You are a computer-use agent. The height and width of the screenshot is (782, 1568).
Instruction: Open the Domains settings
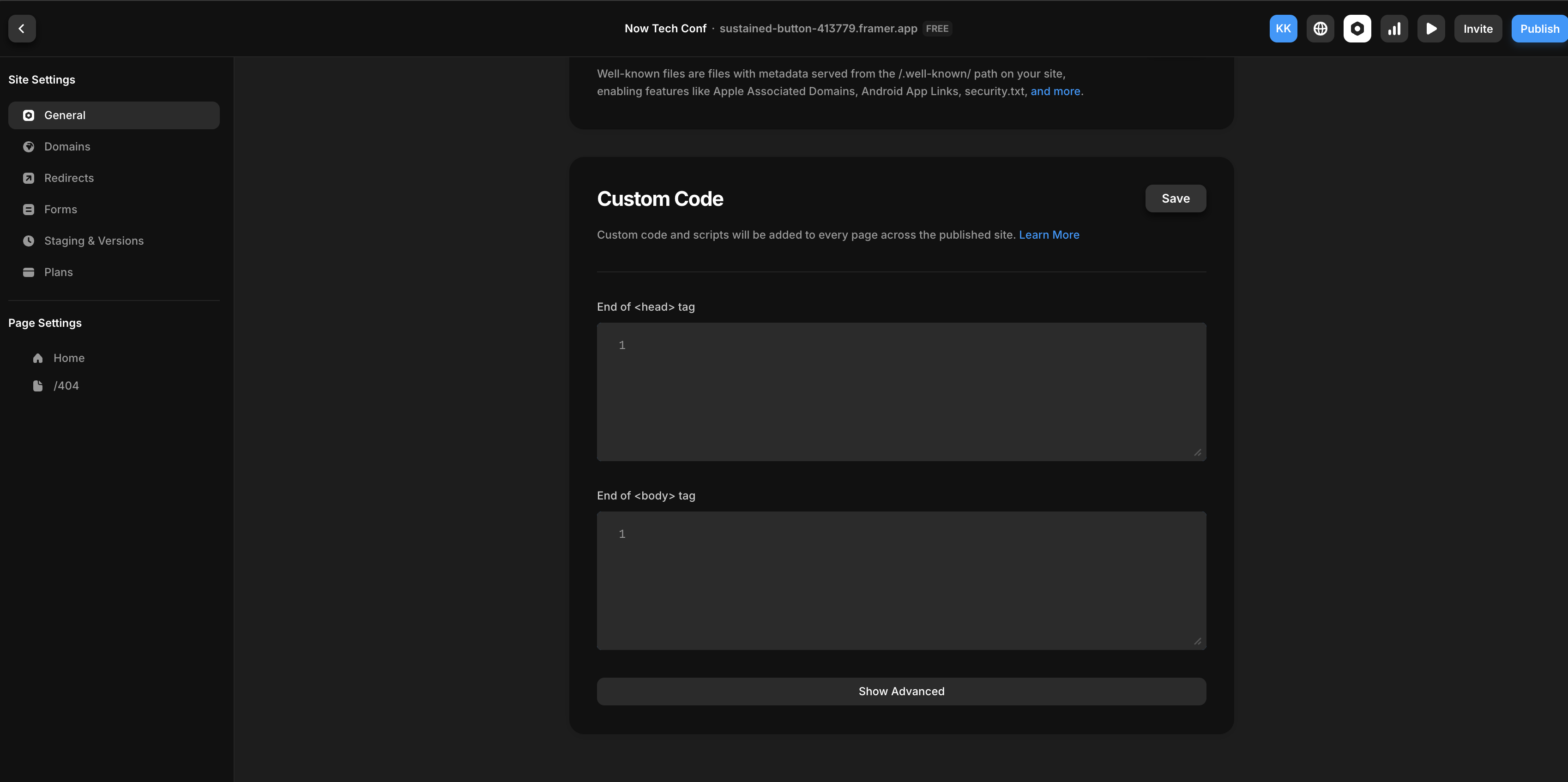click(x=114, y=147)
